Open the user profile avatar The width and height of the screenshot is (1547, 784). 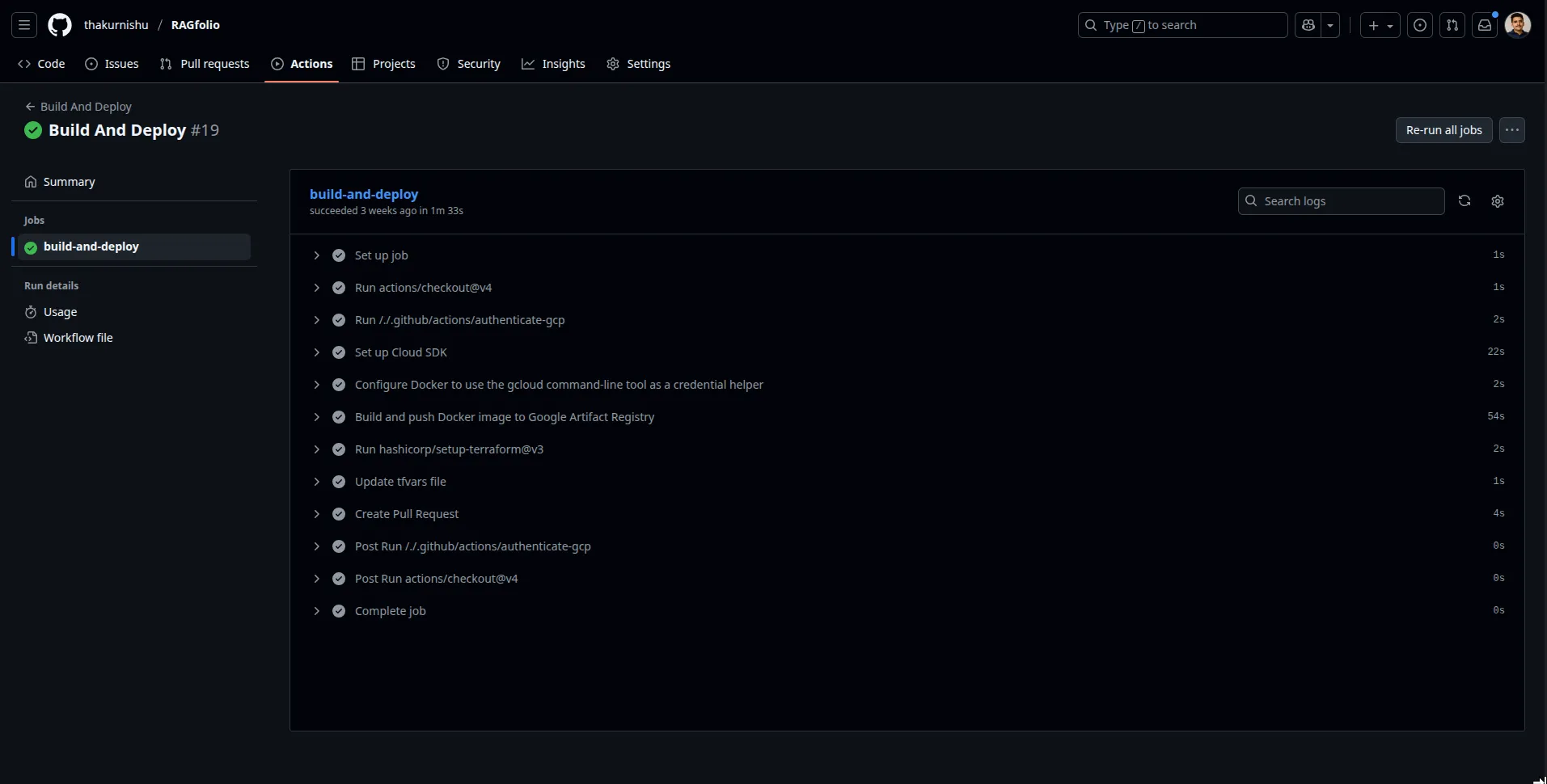coord(1518,25)
